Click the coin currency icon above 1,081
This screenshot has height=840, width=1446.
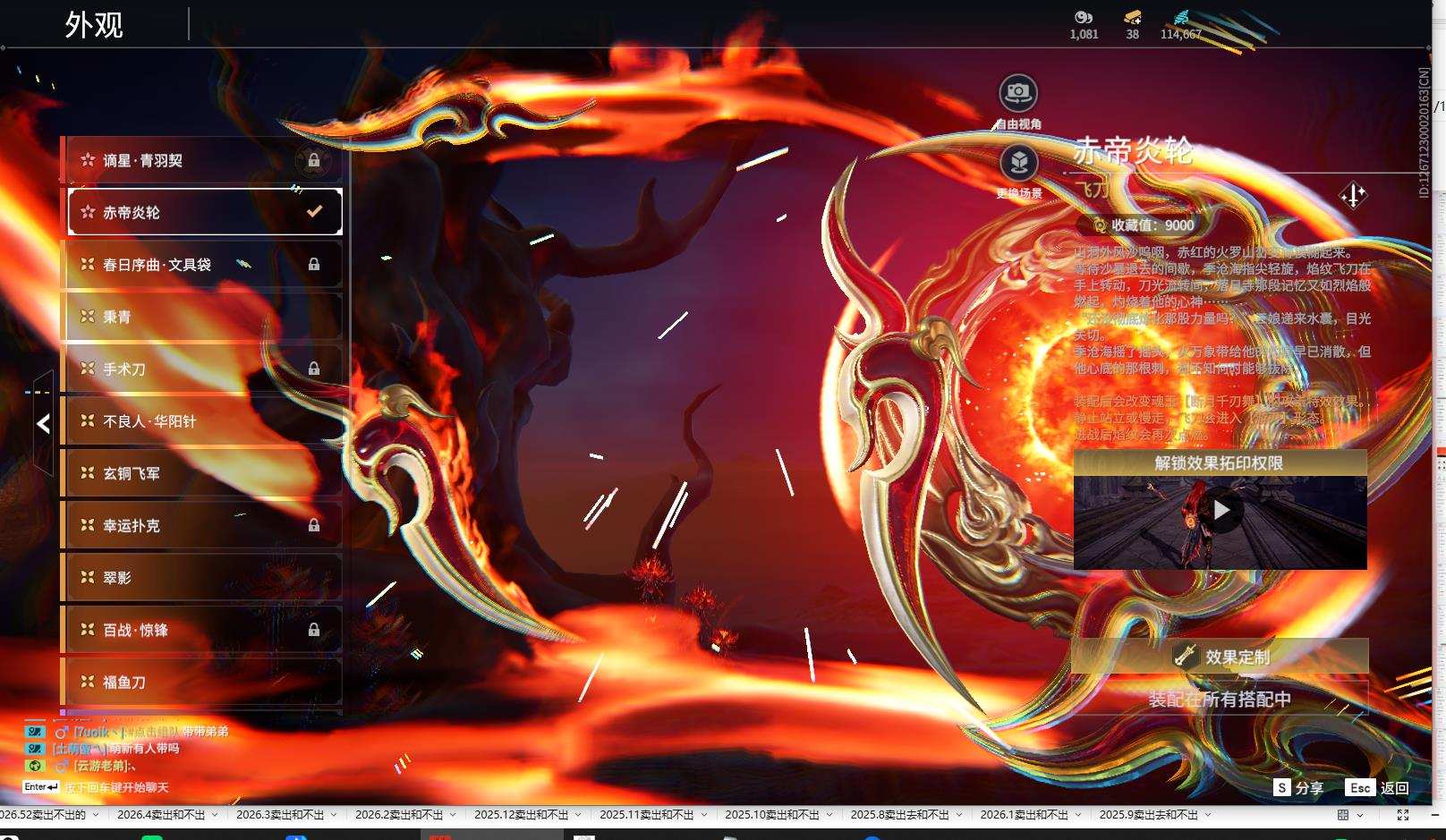tap(1084, 17)
